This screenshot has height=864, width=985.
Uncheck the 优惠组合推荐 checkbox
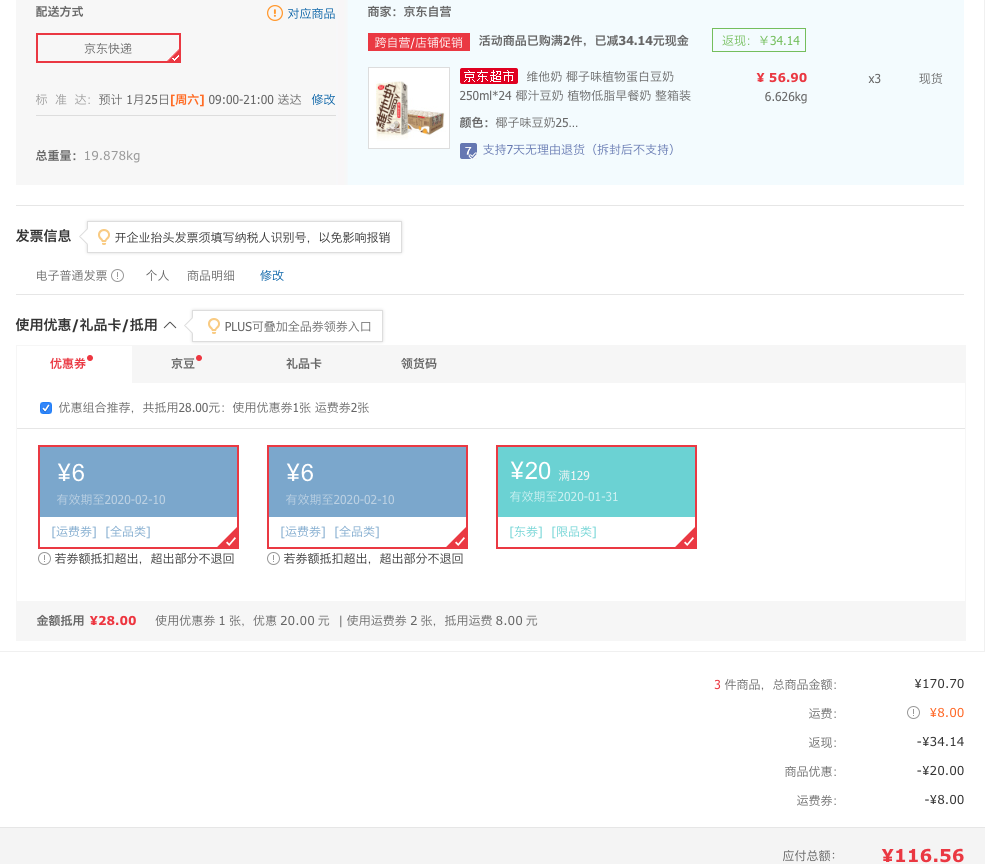pos(46,408)
